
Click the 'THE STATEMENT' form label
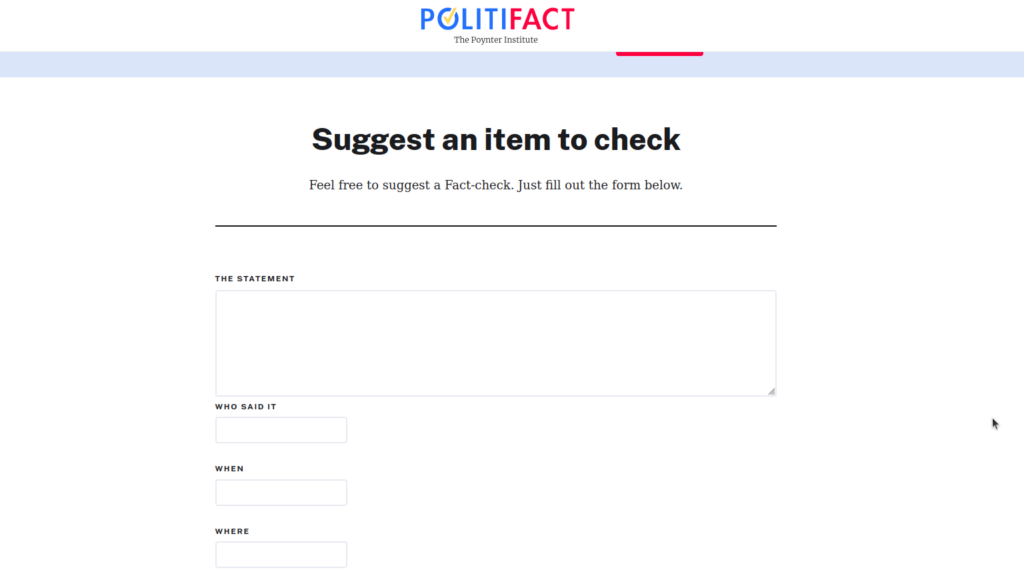(x=255, y=278)
